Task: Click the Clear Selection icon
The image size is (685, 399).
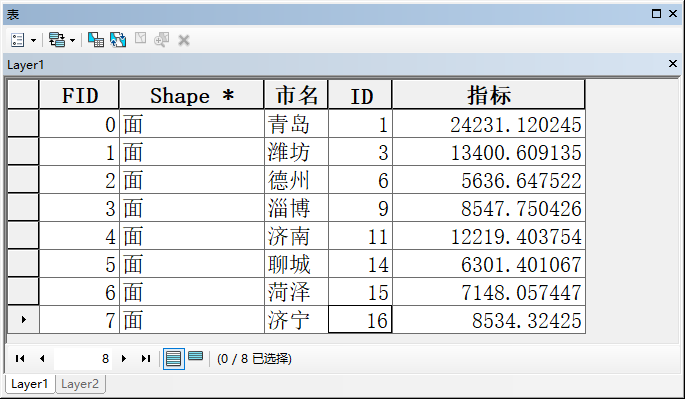Action: click(140, 38)
